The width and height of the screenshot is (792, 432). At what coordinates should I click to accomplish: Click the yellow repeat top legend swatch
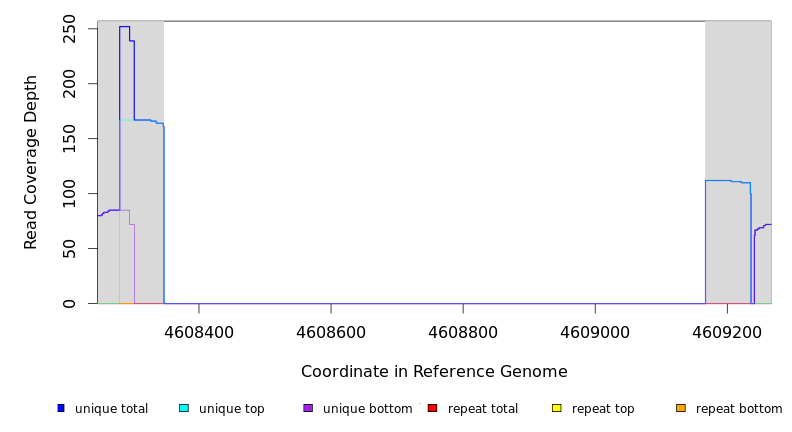557,408
